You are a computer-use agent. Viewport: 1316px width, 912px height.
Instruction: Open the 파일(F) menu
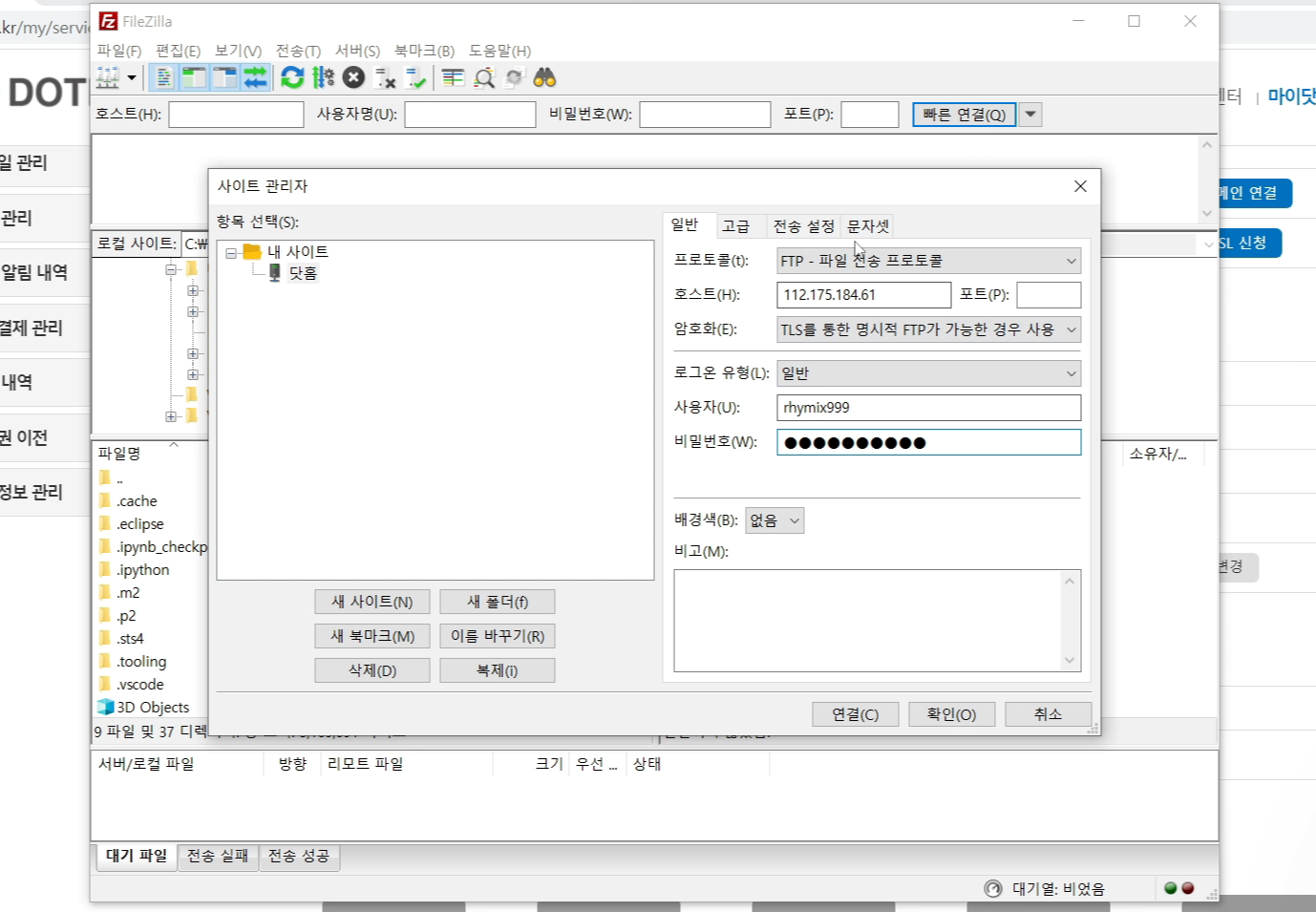point(119,51)
